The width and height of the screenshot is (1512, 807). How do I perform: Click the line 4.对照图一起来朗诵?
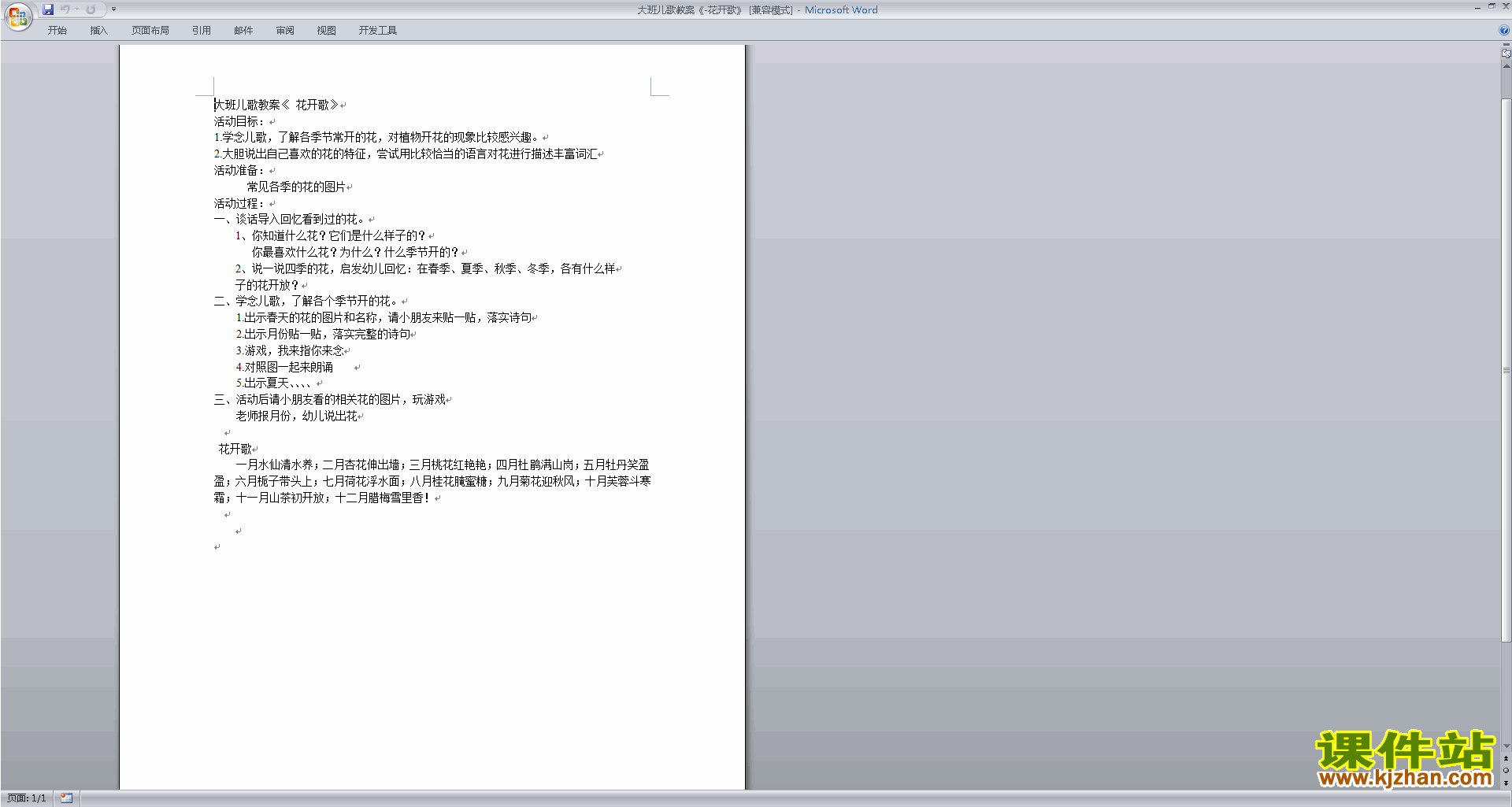[284, 367]
